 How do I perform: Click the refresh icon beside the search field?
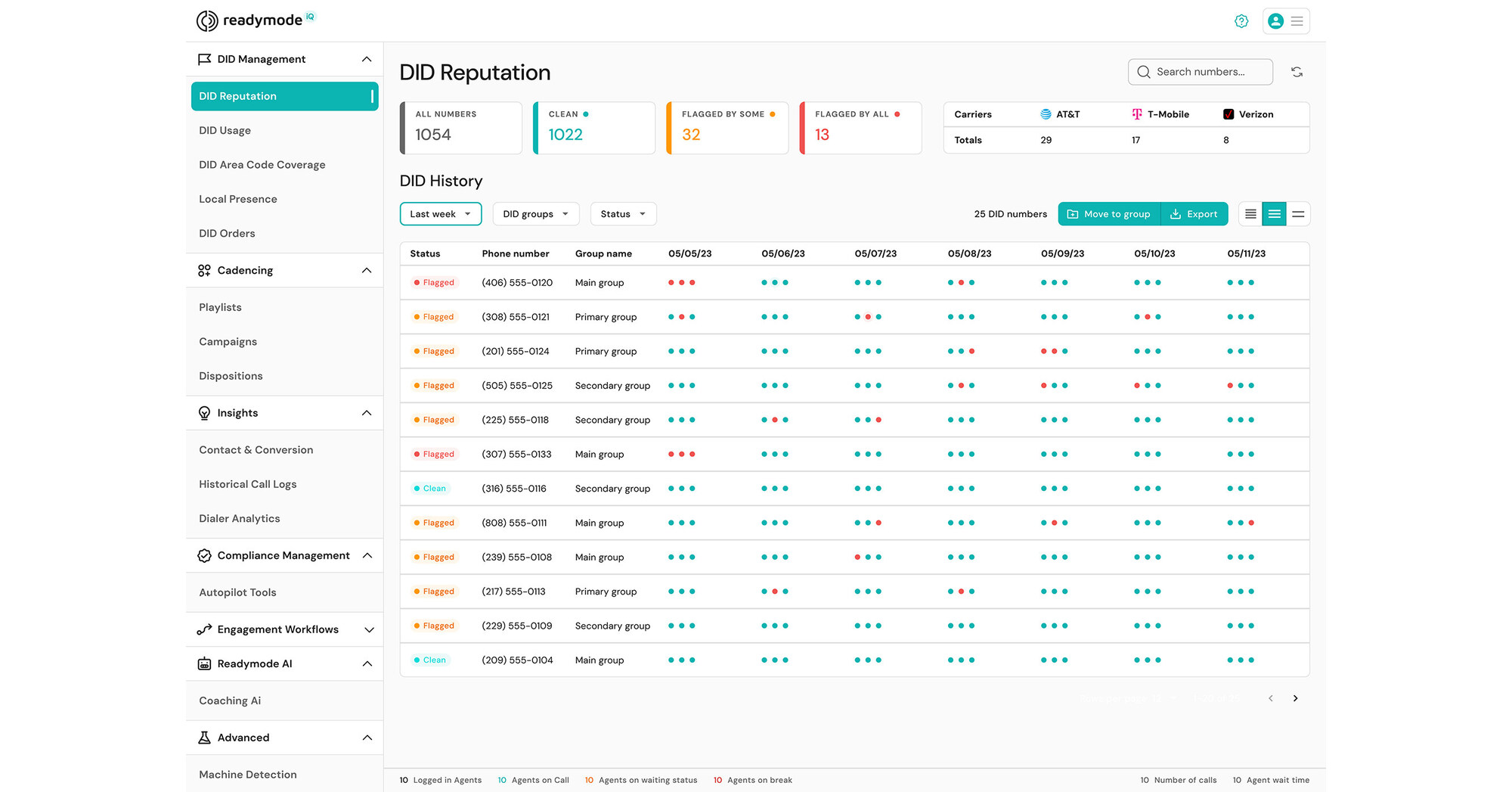[1297, 71]
